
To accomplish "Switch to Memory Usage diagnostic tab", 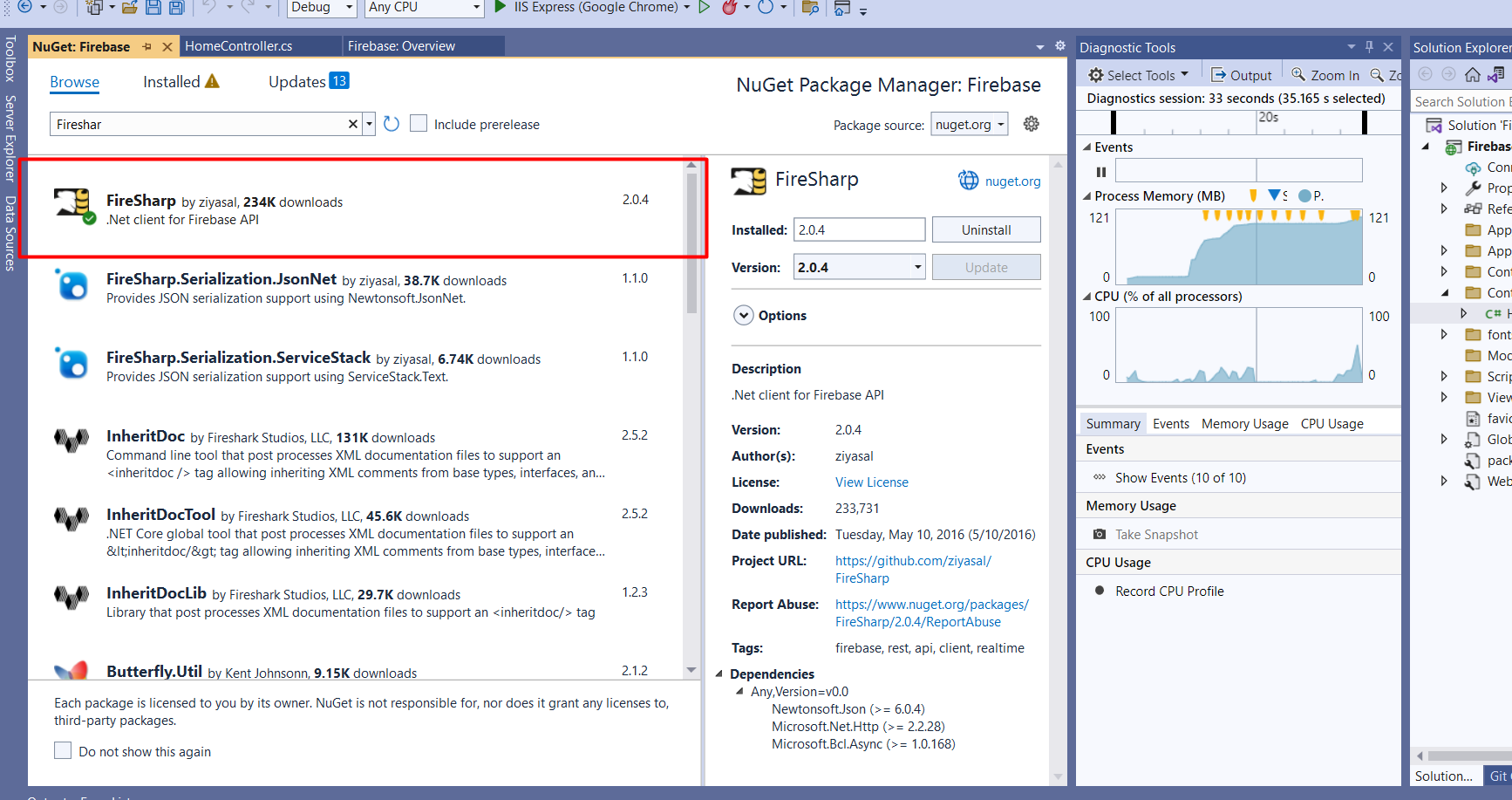I will coord(1244,423).
